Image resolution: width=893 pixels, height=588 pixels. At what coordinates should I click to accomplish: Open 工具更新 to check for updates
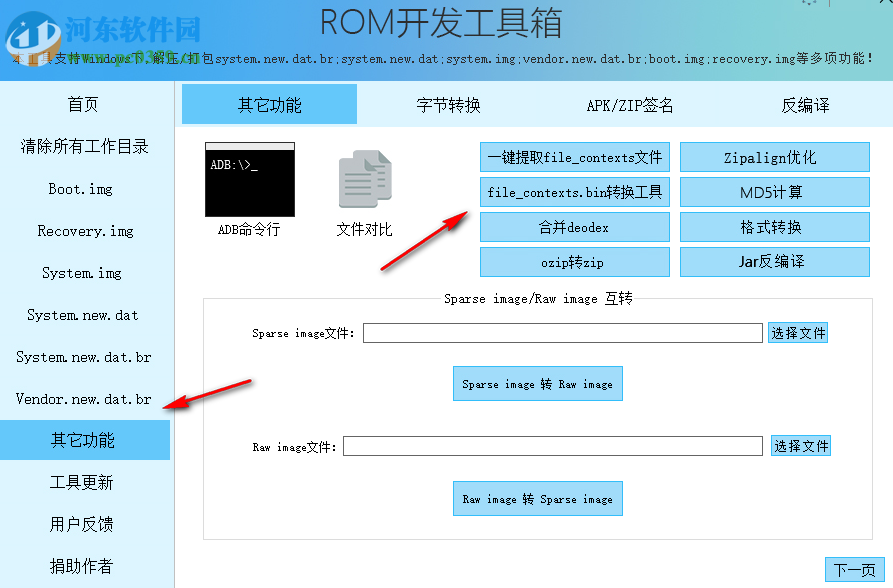(85, 482)
